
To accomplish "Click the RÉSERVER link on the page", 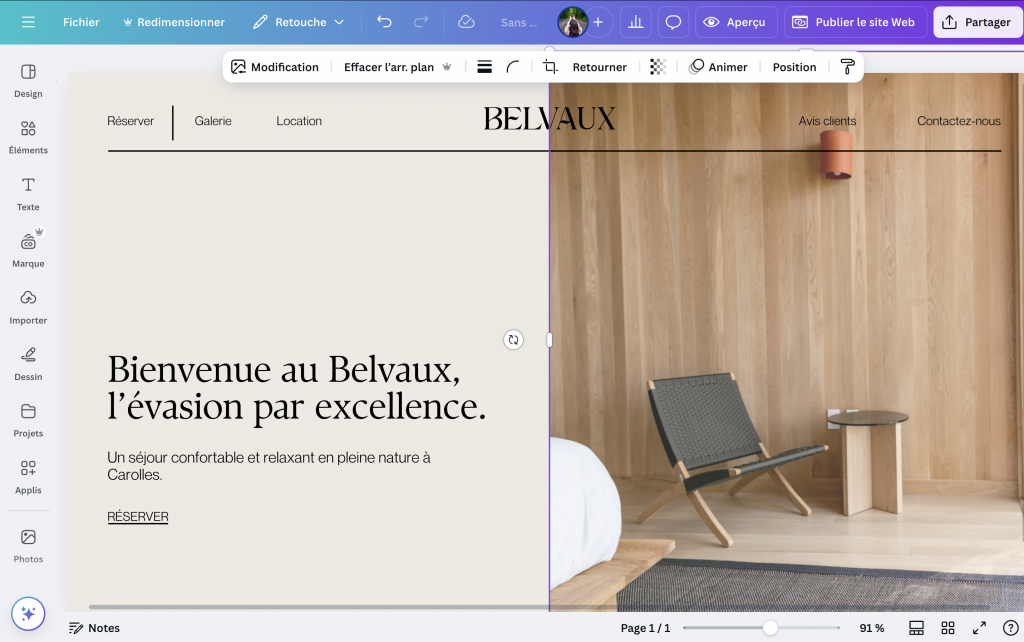I will tap(137, 517).
